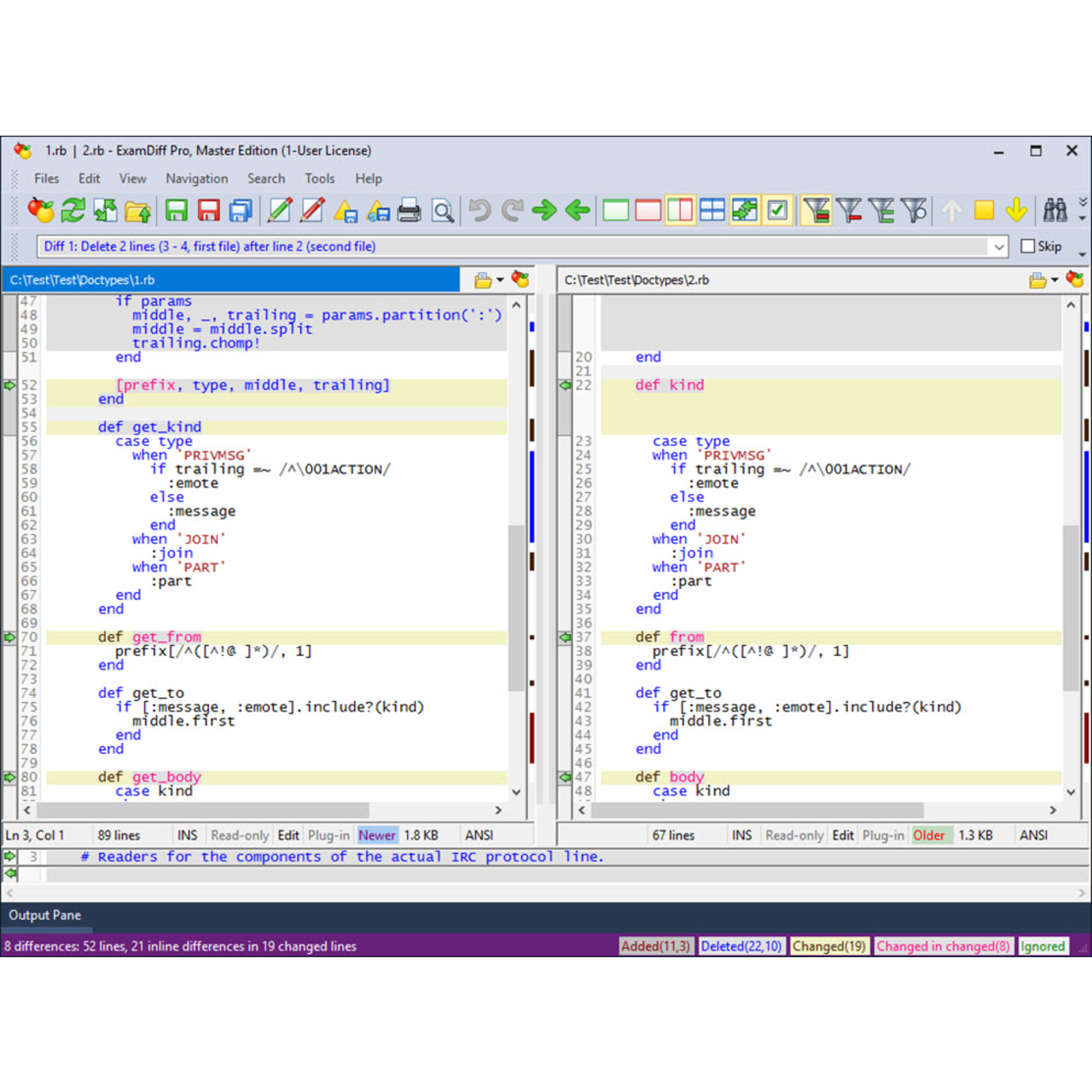Open Print Preview magnifier icon
Viewport: 1092px width, 1092px height.
click(x=442, y=210)
